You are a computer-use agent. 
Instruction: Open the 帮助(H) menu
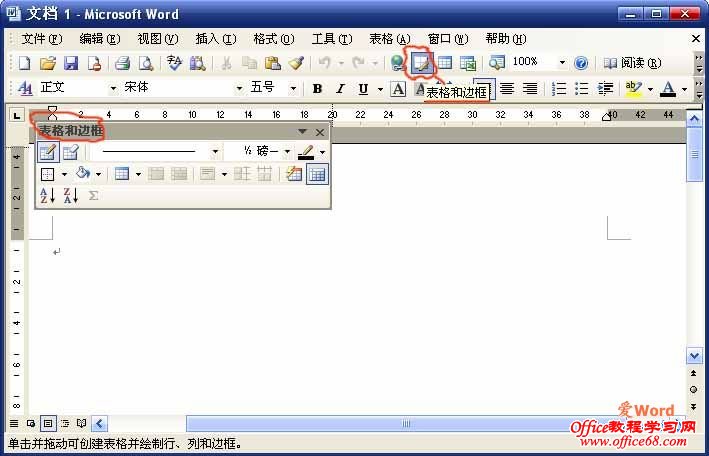click(506, 39)
